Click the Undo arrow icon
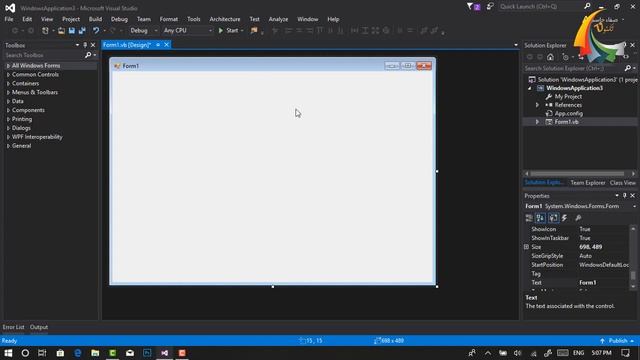The height and width of the screenshot is (360, 640). coord(96,31)
